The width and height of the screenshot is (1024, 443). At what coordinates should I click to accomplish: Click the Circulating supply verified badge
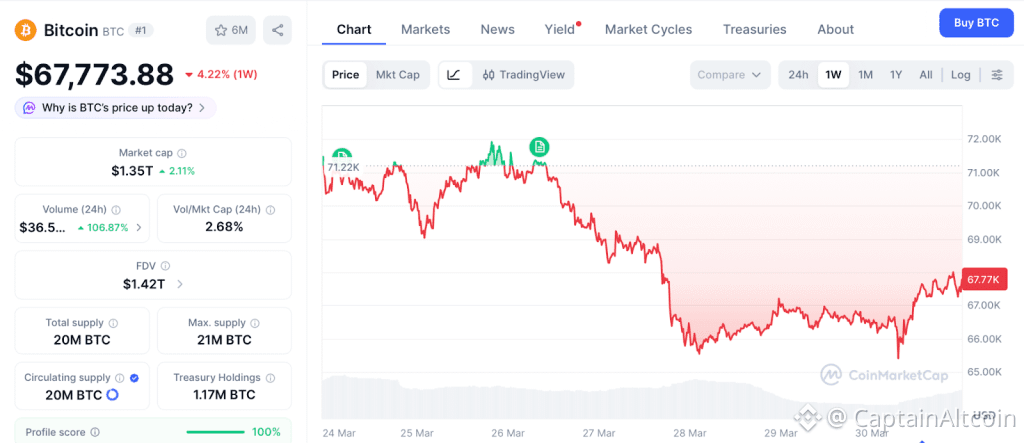[135, 378]
